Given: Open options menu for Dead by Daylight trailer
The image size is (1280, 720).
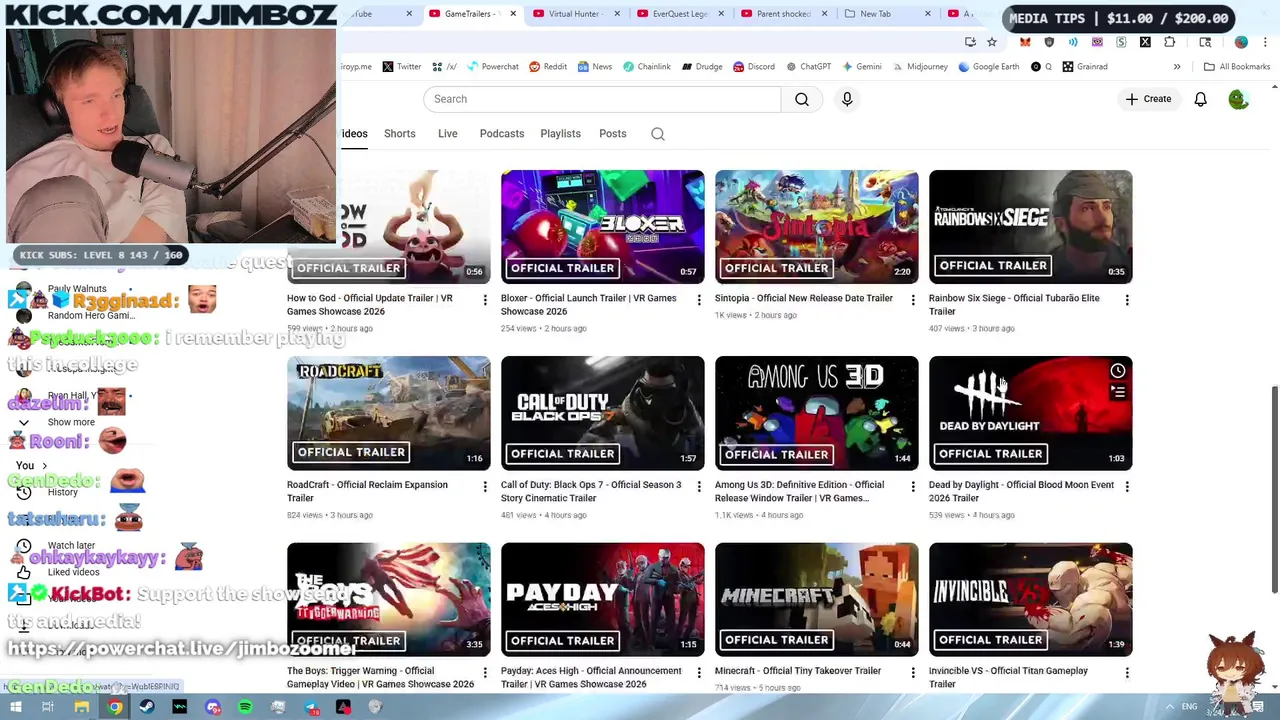Looking at the screenshot, I should pos(1127,487).
